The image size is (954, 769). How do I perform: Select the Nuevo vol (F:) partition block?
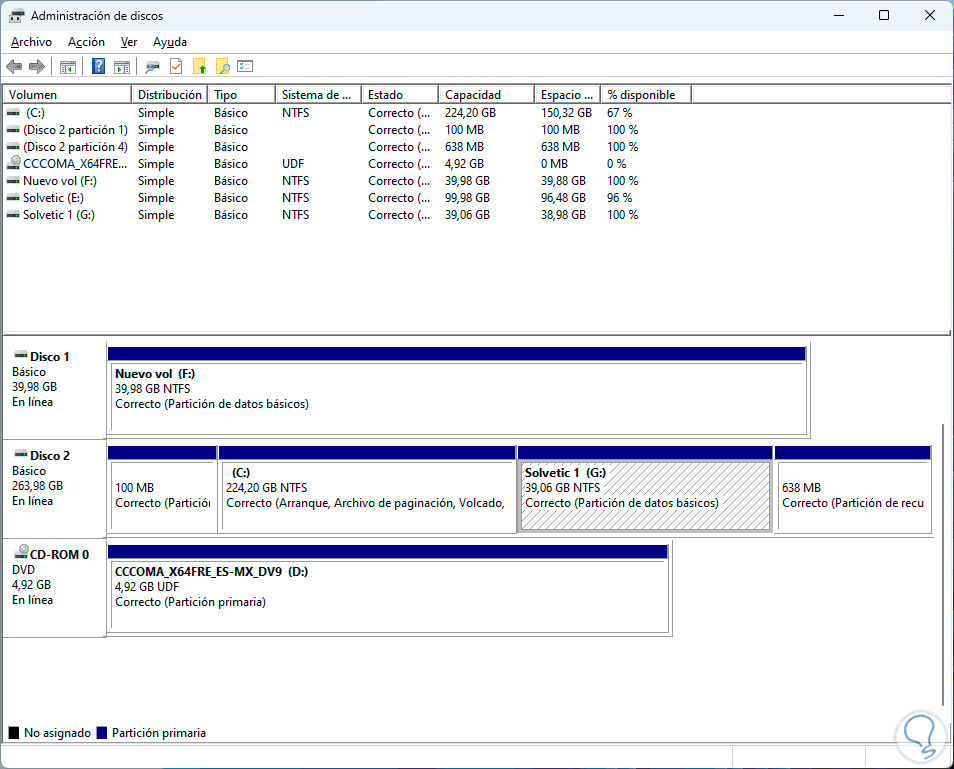tap(457, 392)
